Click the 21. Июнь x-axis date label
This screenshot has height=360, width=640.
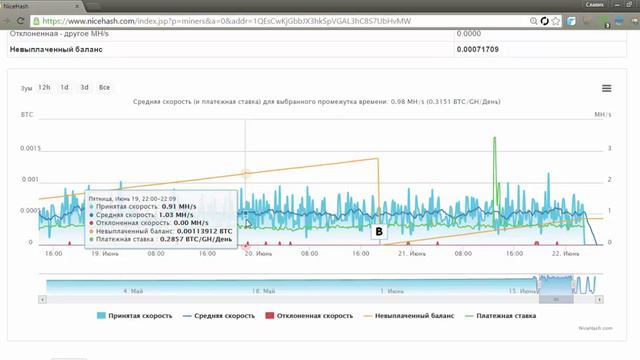tap(411, 253)
